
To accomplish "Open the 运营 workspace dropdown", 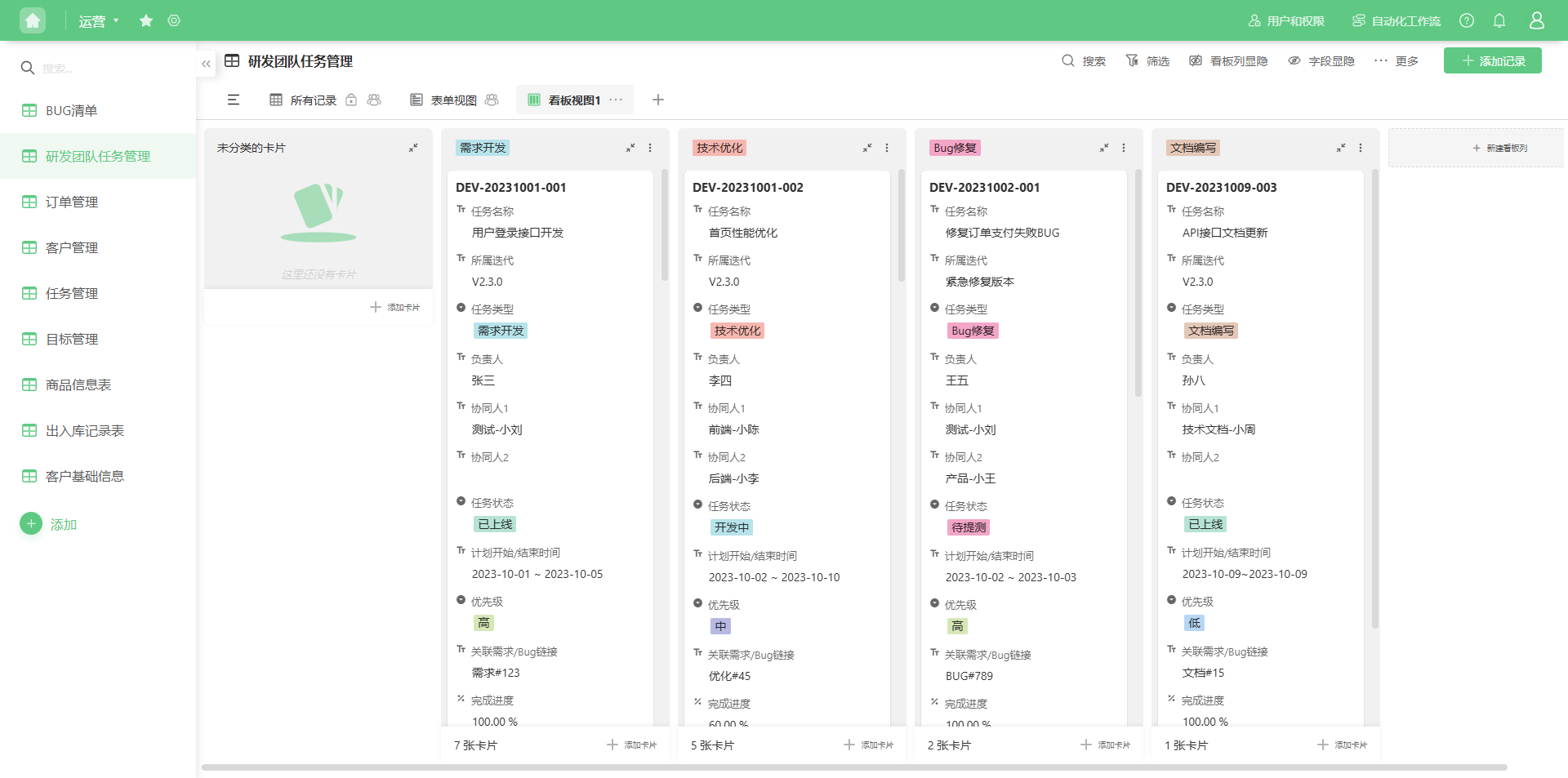I will pos(99,21).
